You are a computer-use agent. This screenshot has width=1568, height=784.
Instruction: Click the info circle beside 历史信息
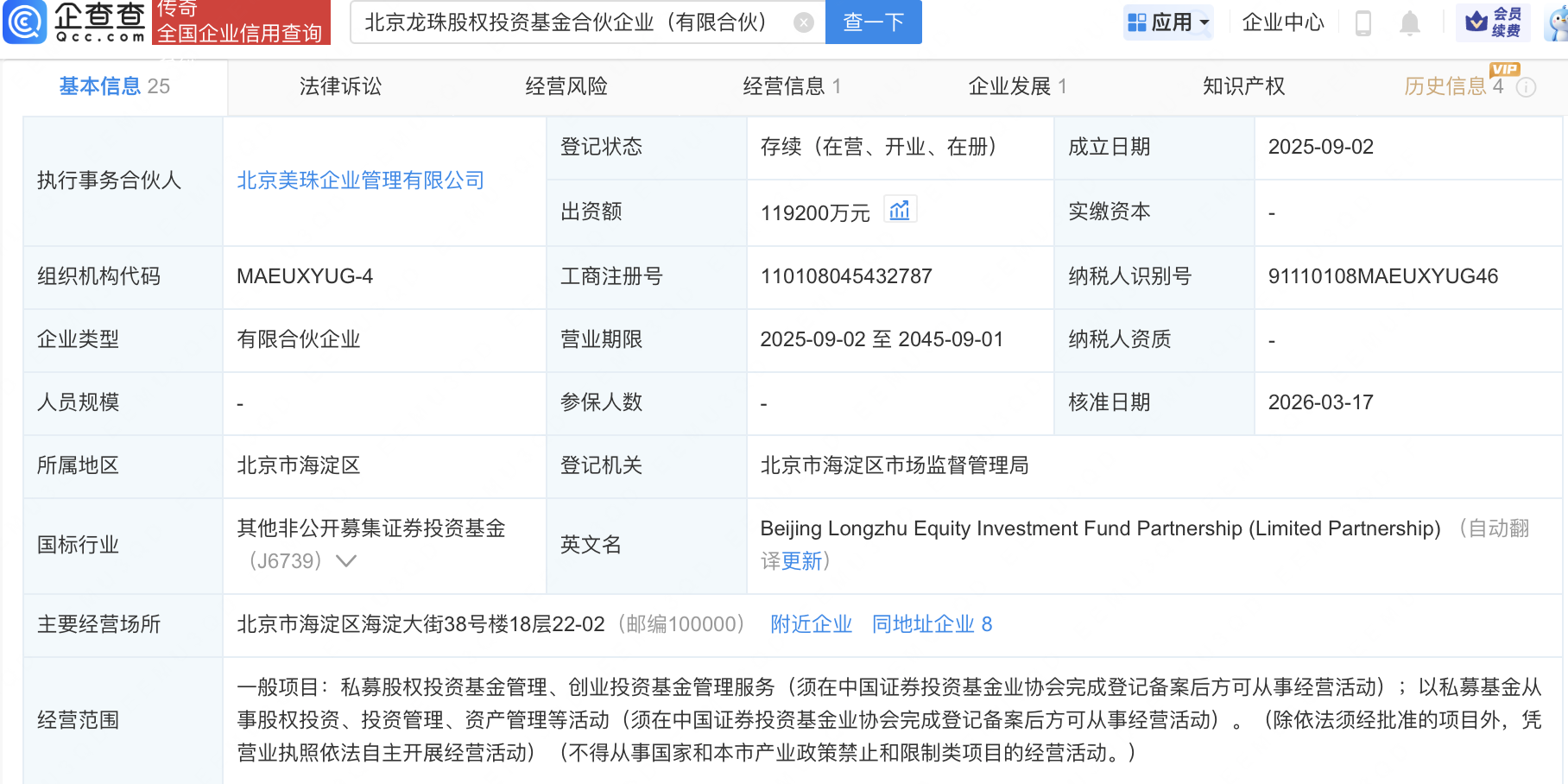coord(1527,87)
